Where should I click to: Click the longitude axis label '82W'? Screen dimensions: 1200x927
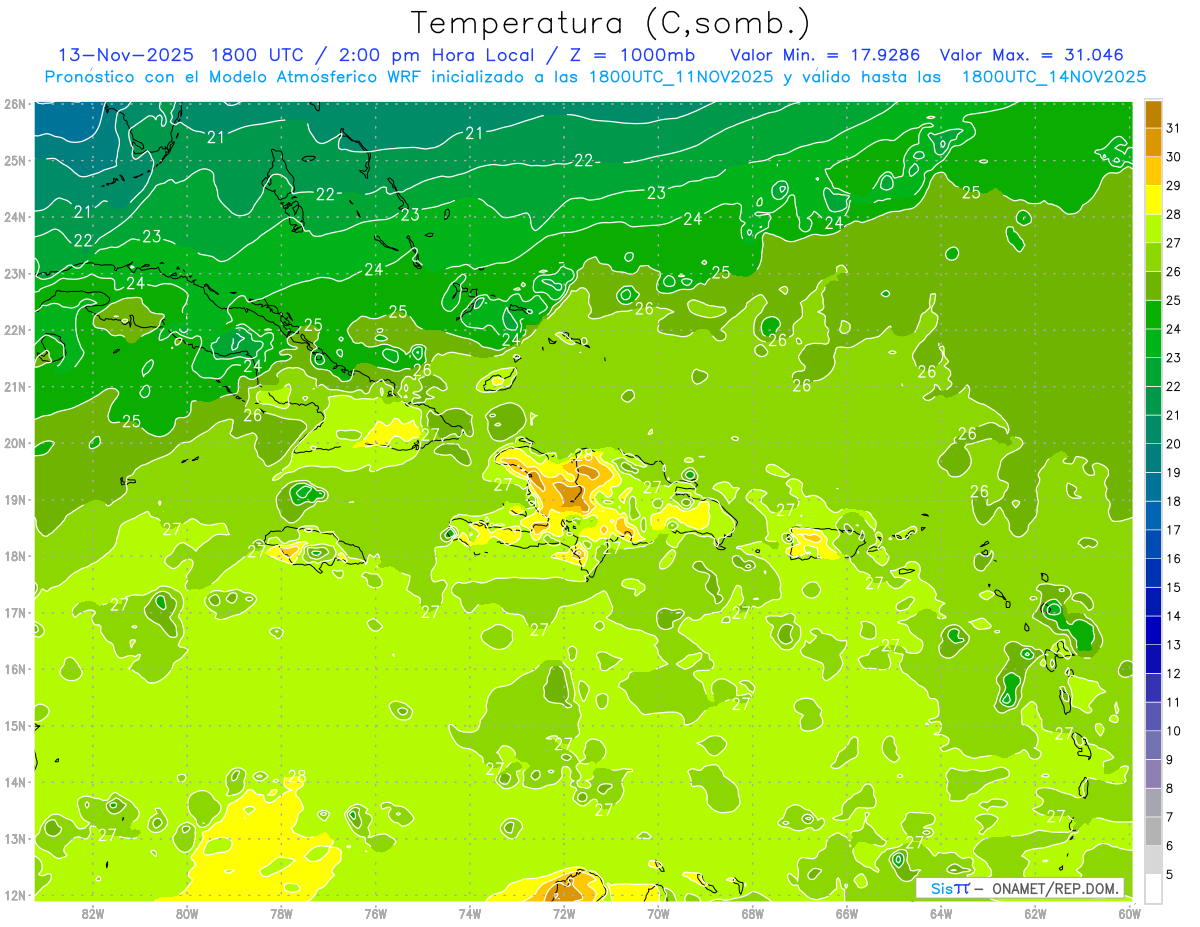(93, 913)
